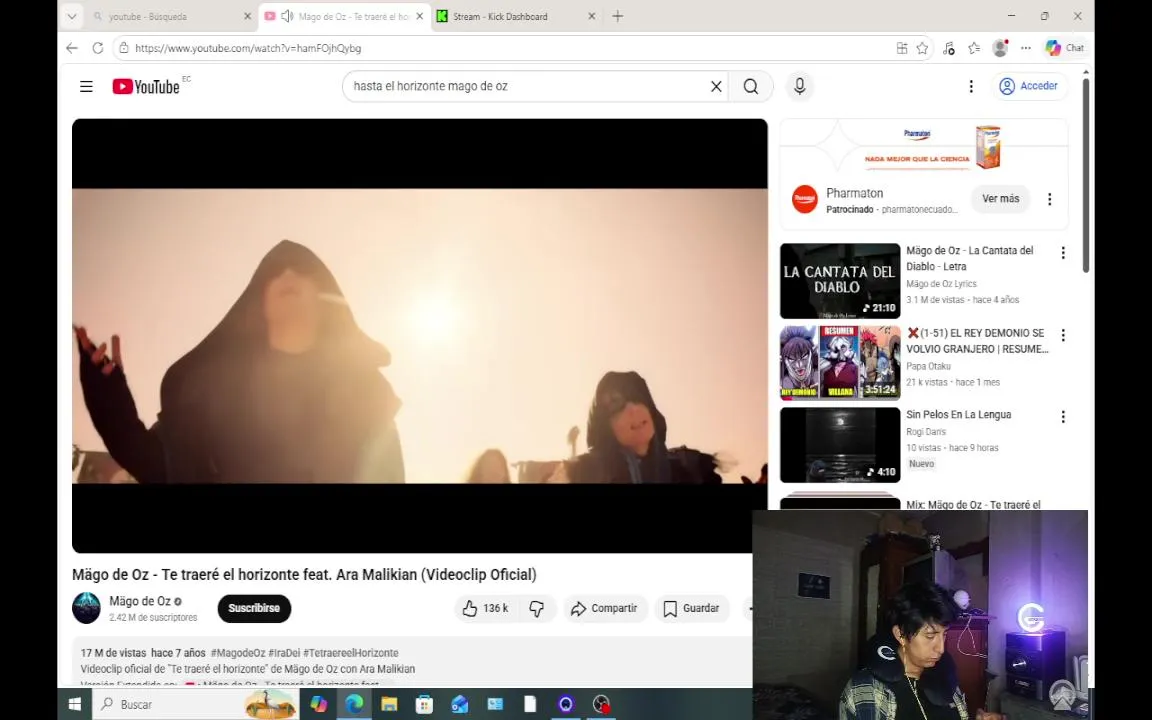Viewport: 1152px width, 720px height.
Task: Open Outlook mail from the taskbar
Action: pos(460,704)
